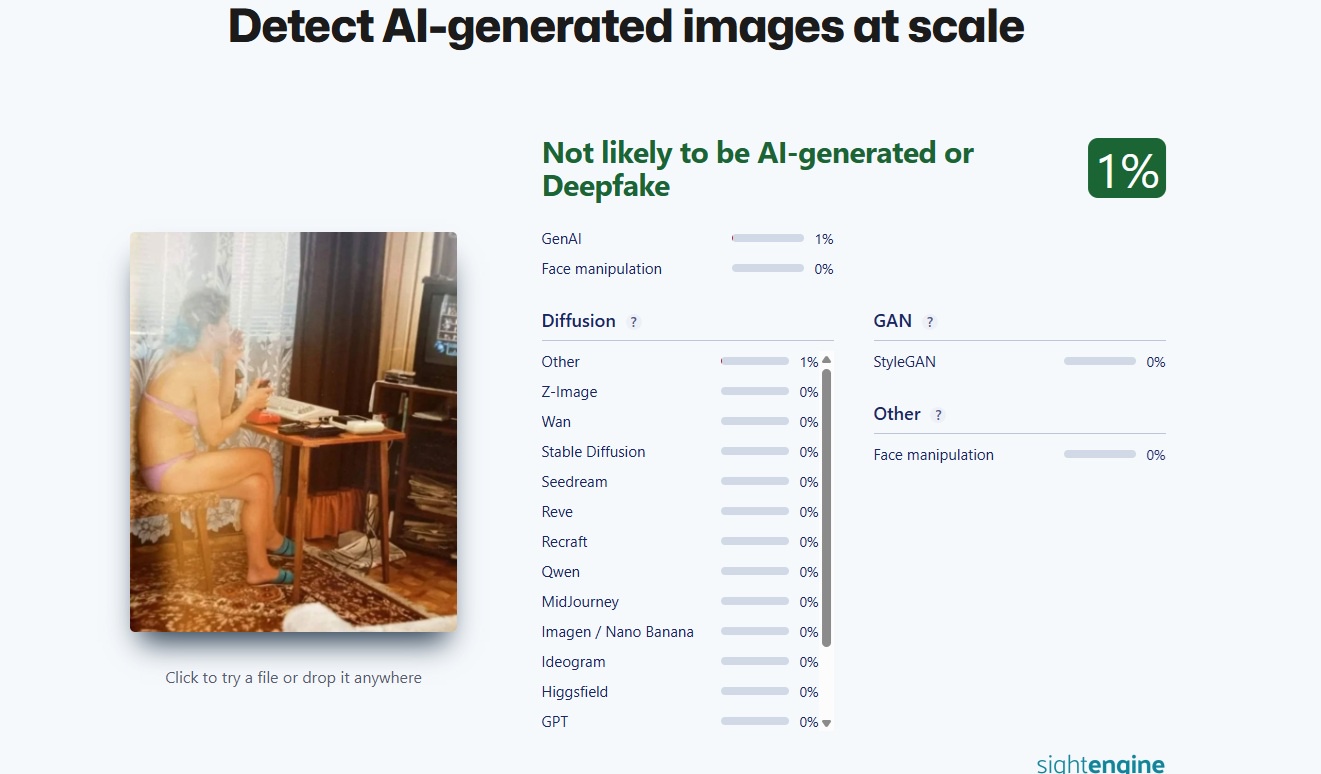Open the help tooltip beside Other heading
Screen dimensions: 1321x774
pyautogui.click(x=938, y=415)
